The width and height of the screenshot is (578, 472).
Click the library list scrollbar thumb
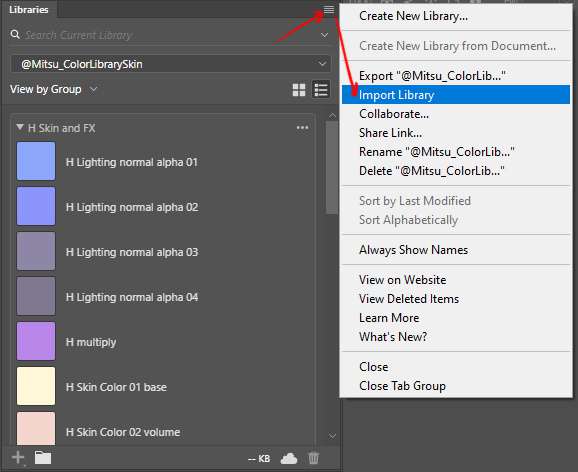[331, 168]
